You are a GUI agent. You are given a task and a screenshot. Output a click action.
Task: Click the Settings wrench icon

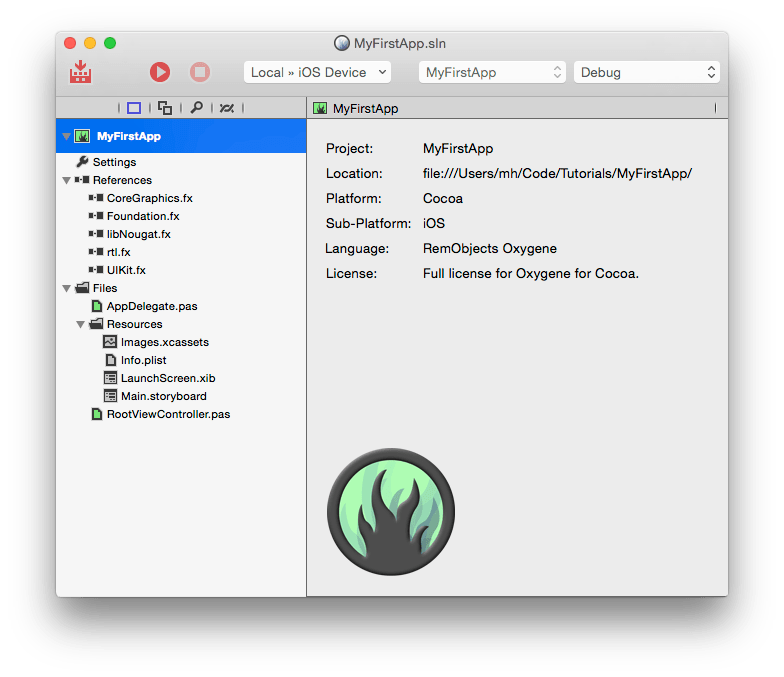(82, 162)
